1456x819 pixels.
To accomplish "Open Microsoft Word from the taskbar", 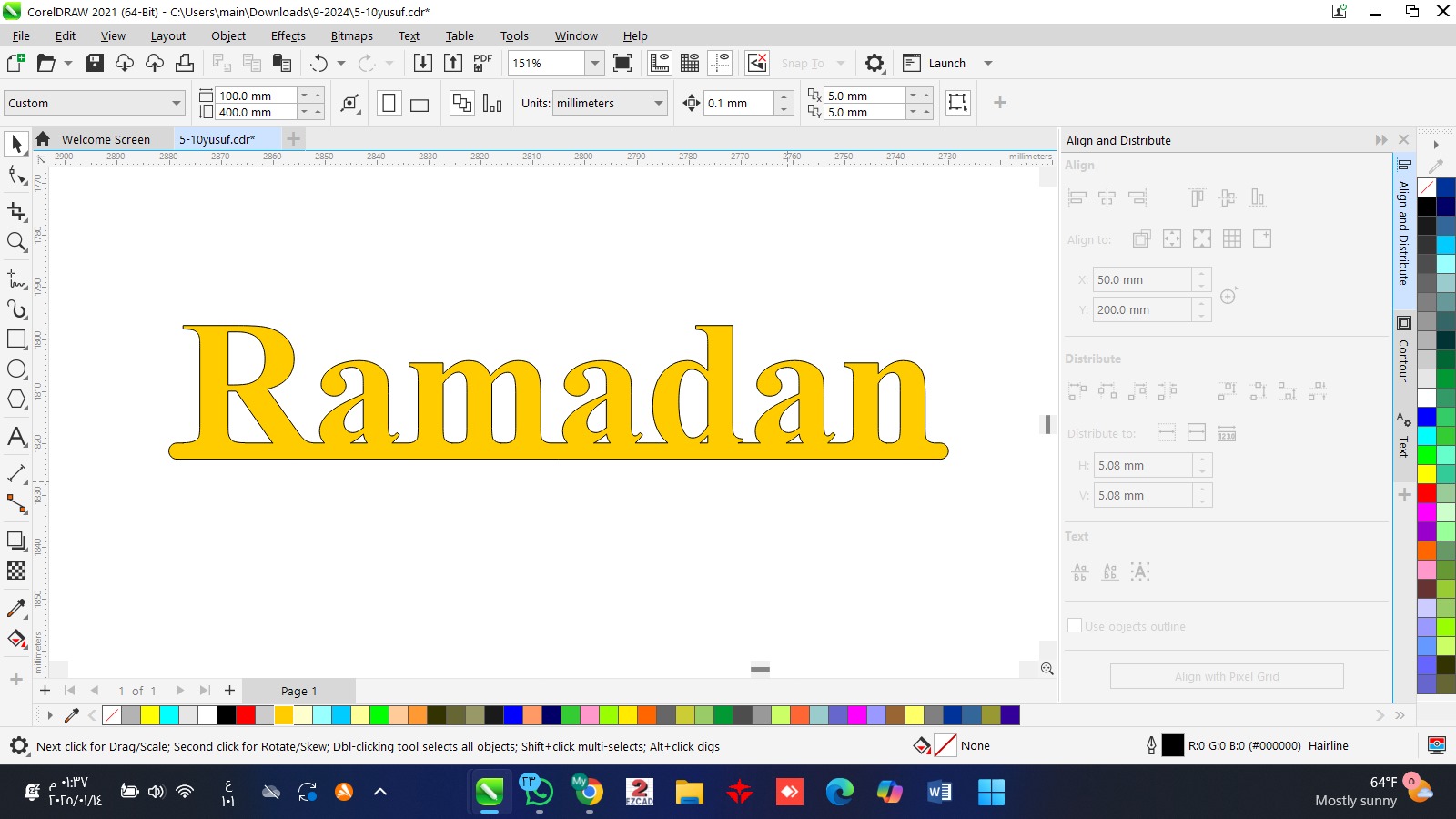I will 939,792.
